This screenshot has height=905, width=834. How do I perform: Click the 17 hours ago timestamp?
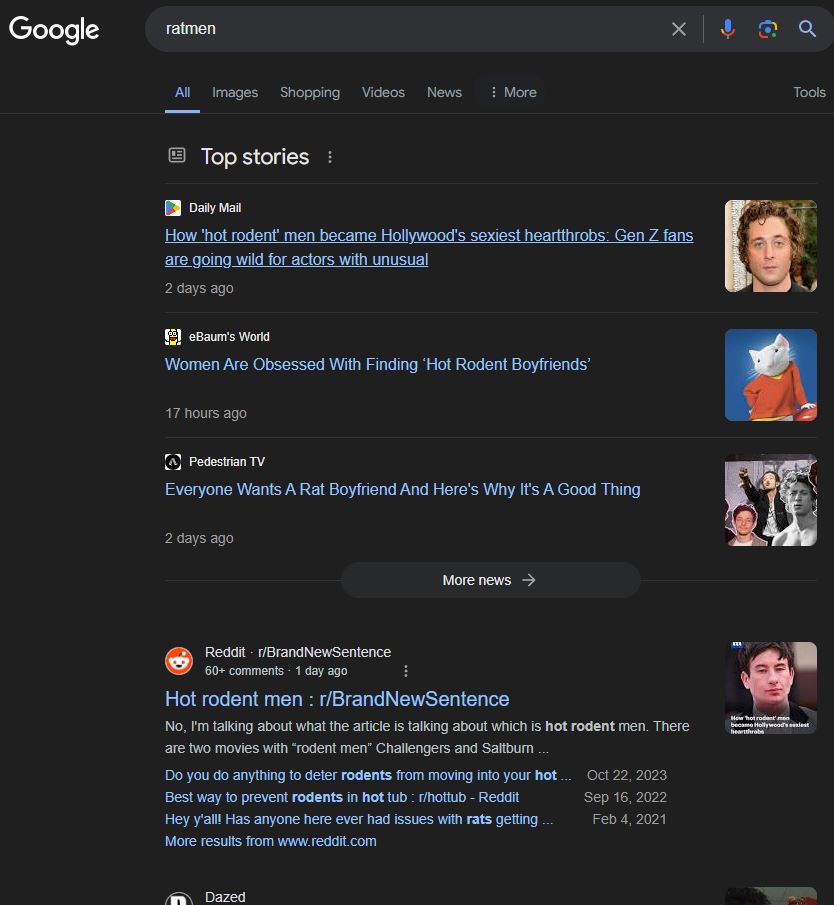pyautogui.click(x=206, y=413)
